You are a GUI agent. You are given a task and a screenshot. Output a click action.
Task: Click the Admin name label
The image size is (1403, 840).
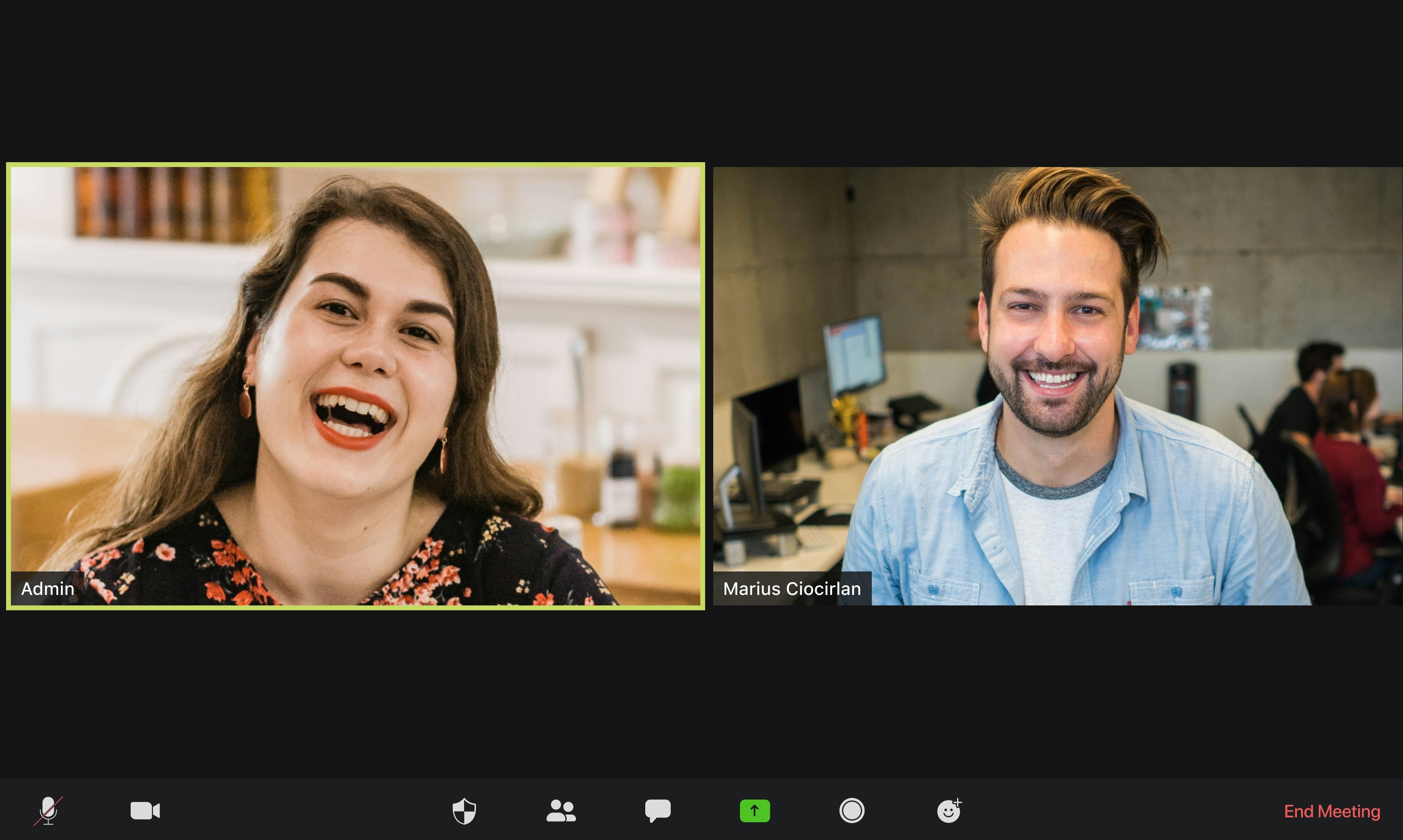tap(48, 589)
